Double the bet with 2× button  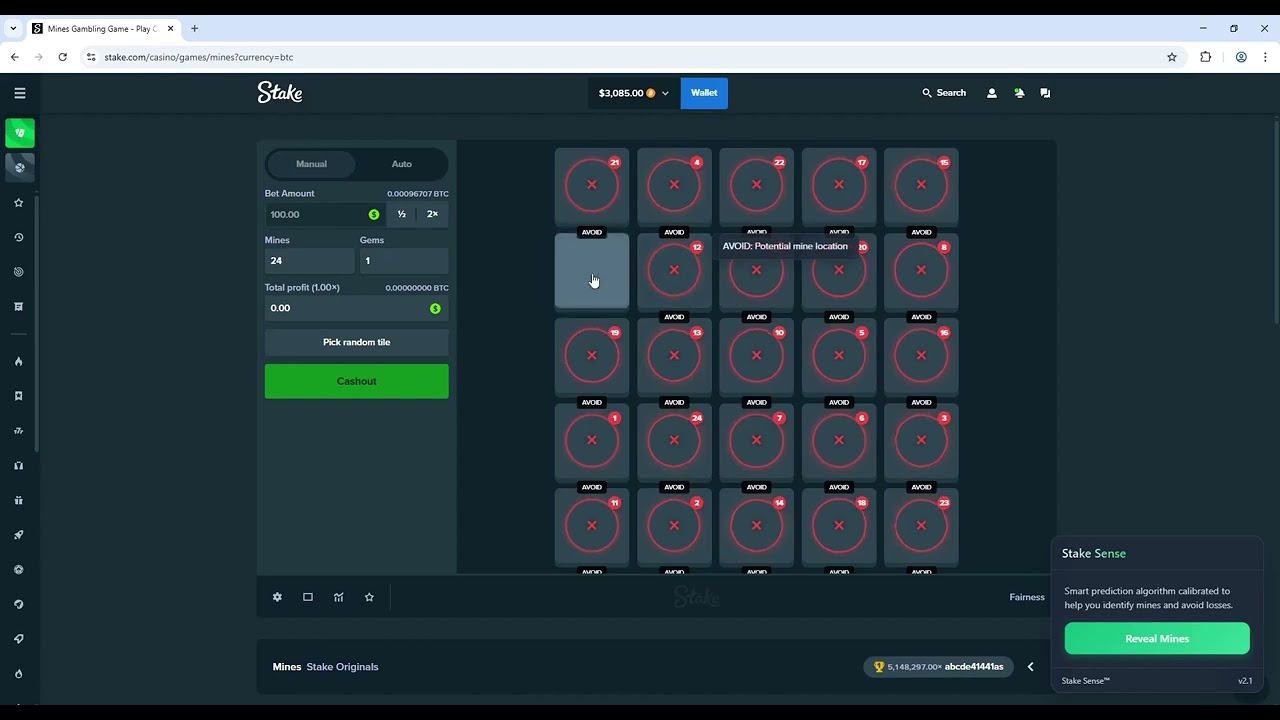click(x=432, y=214)
